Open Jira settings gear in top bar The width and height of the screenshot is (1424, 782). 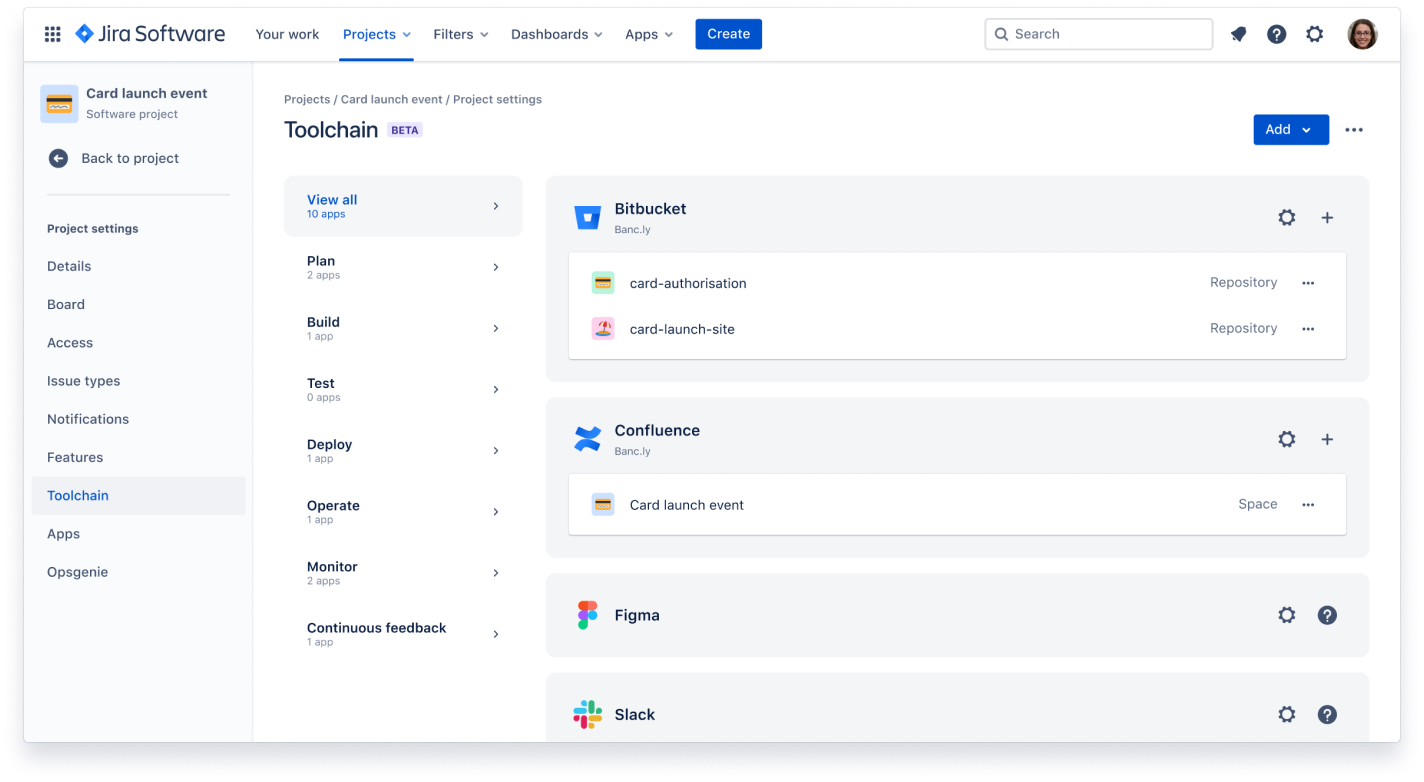[1314, 33]
